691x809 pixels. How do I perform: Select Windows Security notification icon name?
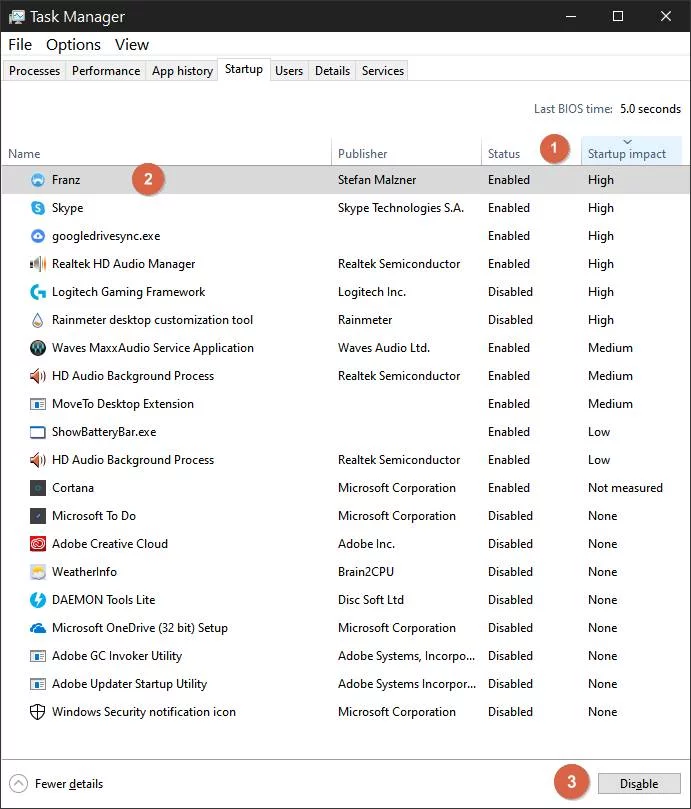pos(143,712)
